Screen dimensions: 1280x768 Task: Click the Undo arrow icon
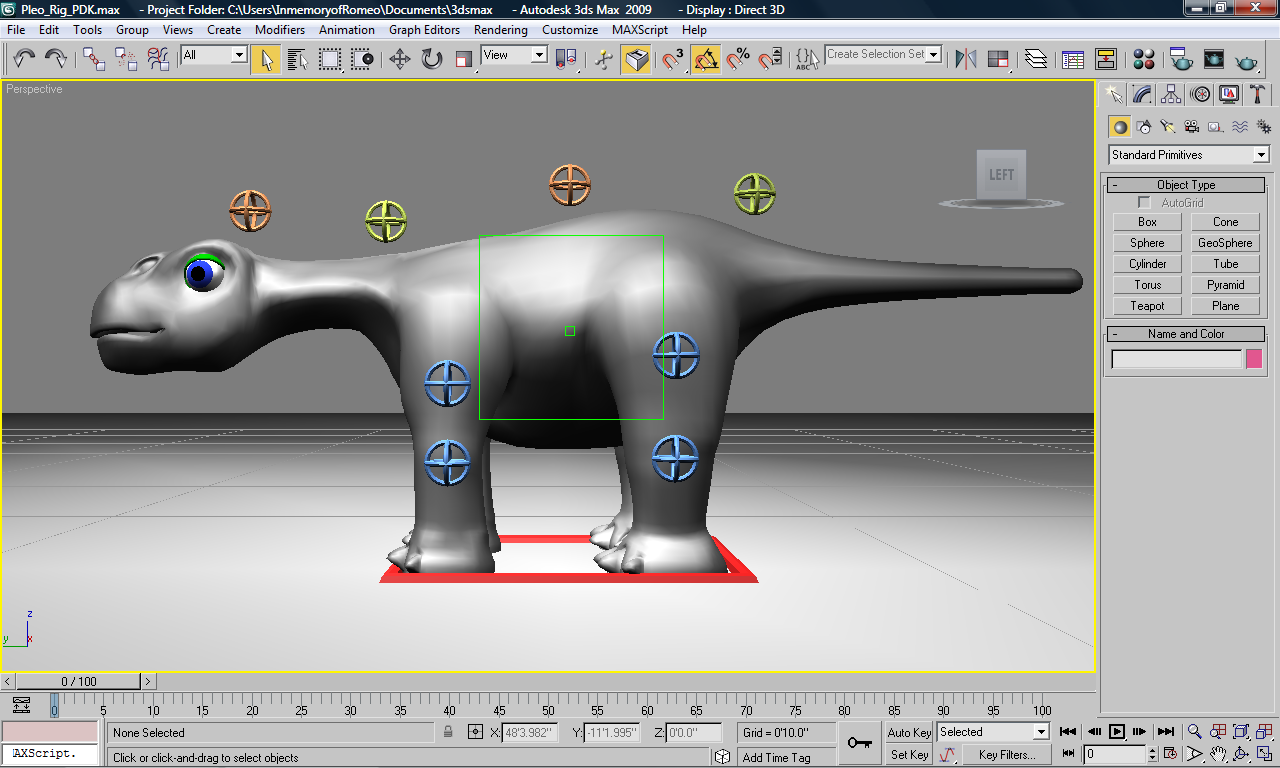(24, 60)
